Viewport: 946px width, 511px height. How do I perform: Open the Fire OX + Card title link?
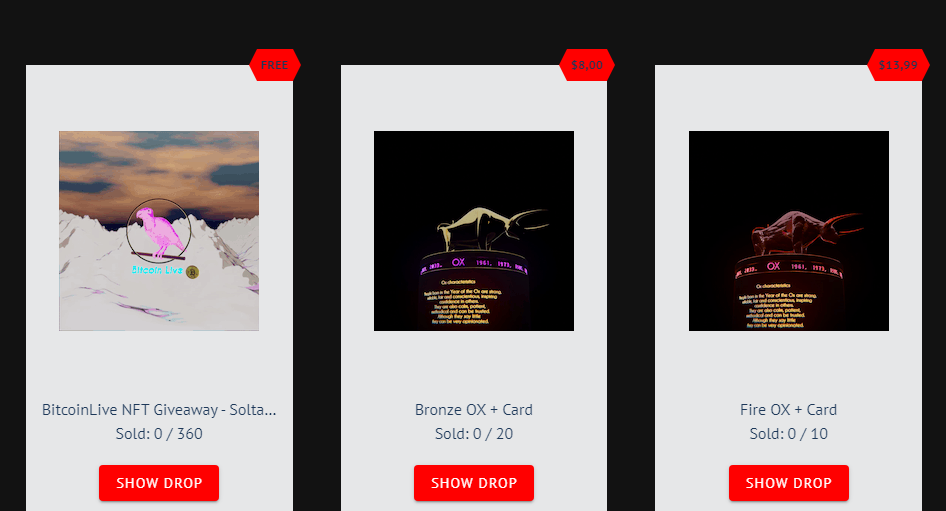pyautogui.click(x=789, y=410)
